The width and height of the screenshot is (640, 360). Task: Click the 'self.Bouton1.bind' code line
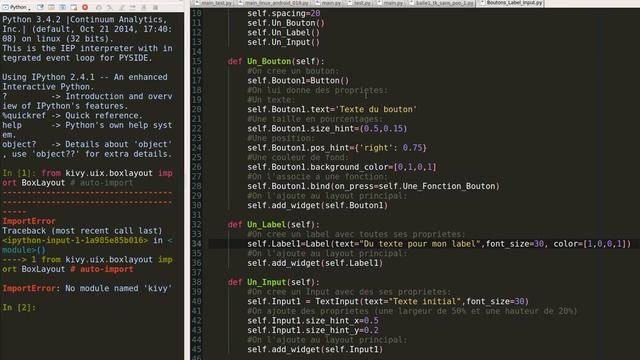click(373, 186)
